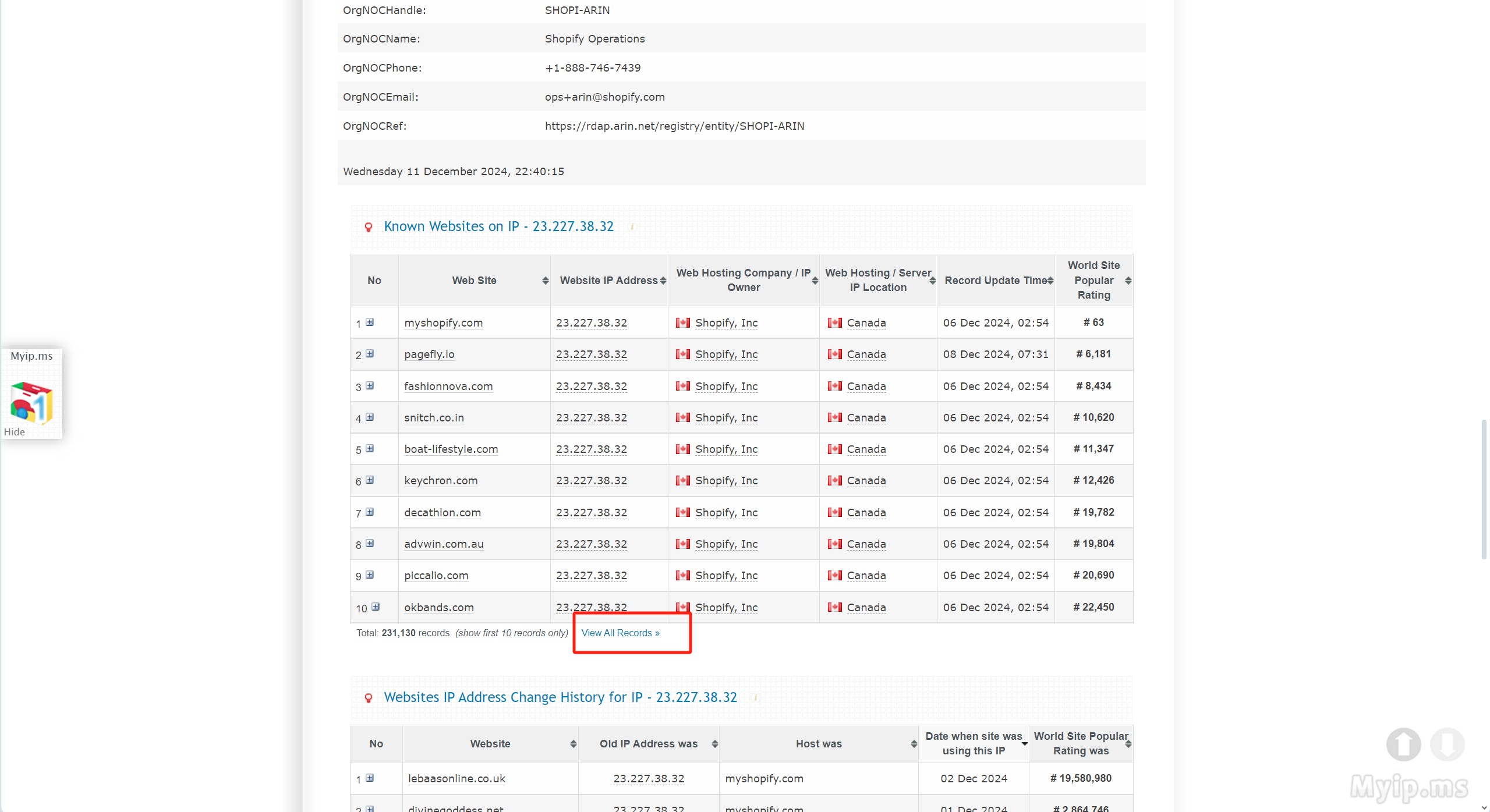1490x812 pixels.
Task: Open keychron.com website link
Action: (x=441, y=481)
